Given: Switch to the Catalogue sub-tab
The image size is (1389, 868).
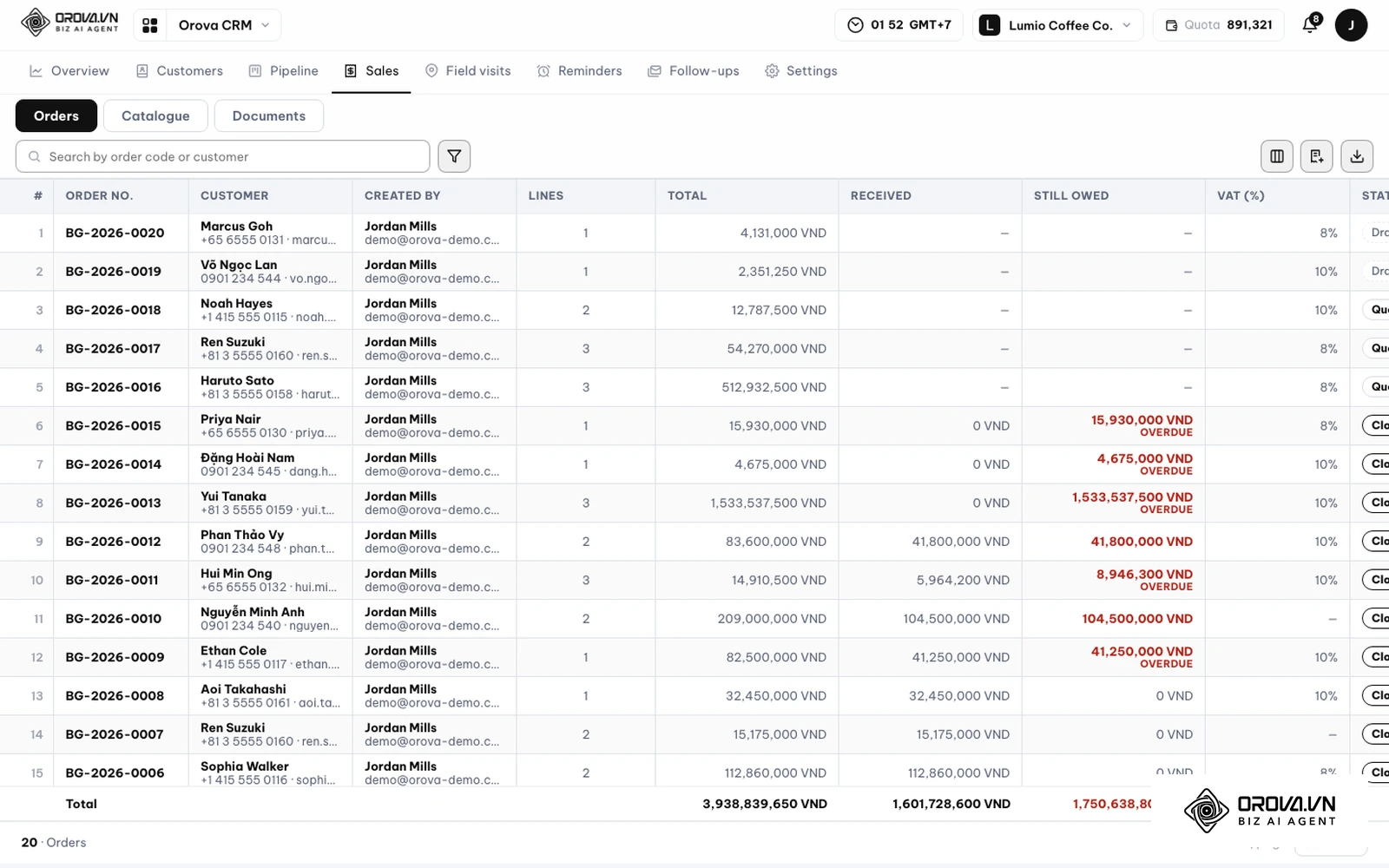Looking at the screenshot, I should pyautogui.click(x=155, y=116).
